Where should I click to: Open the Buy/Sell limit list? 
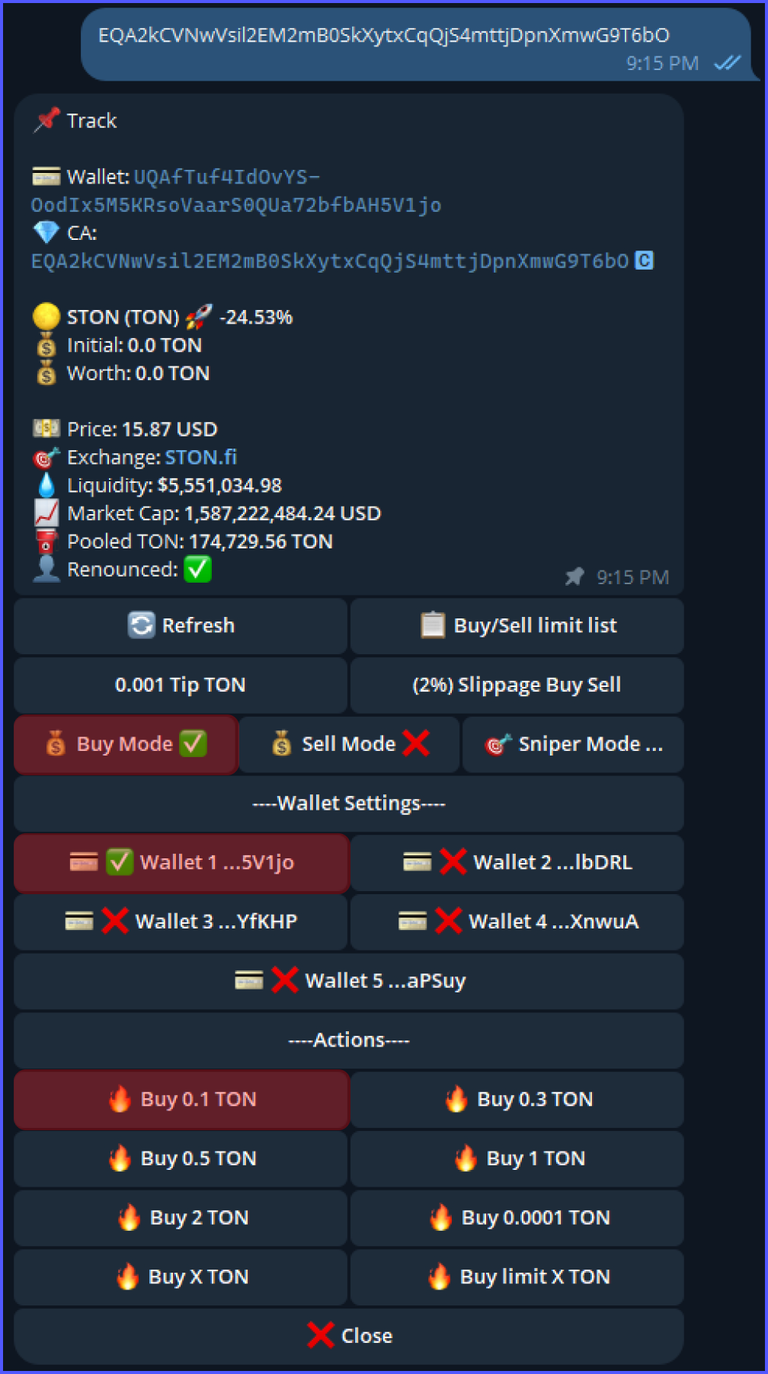click(517, 626)
